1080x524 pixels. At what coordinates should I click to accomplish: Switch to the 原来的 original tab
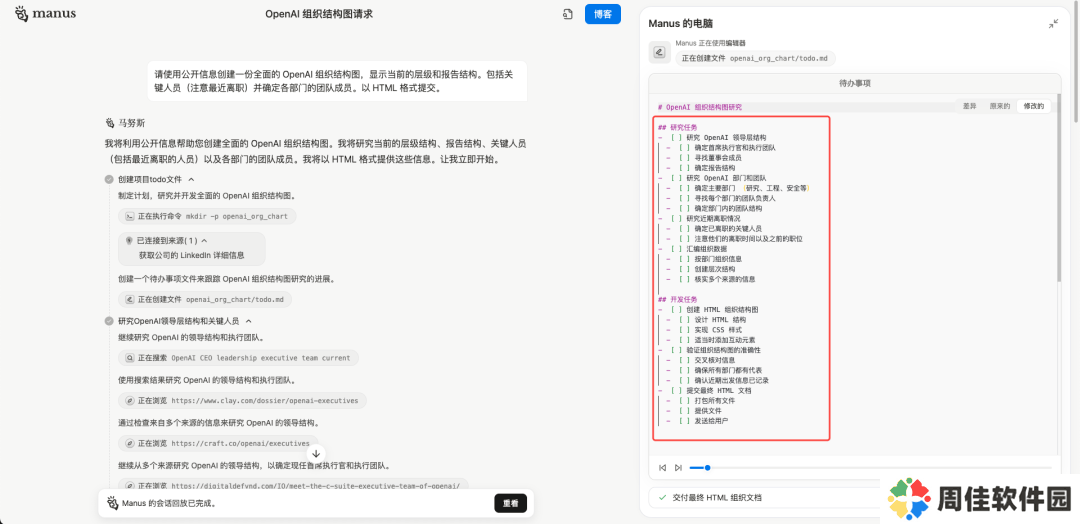tap(999, 106)
